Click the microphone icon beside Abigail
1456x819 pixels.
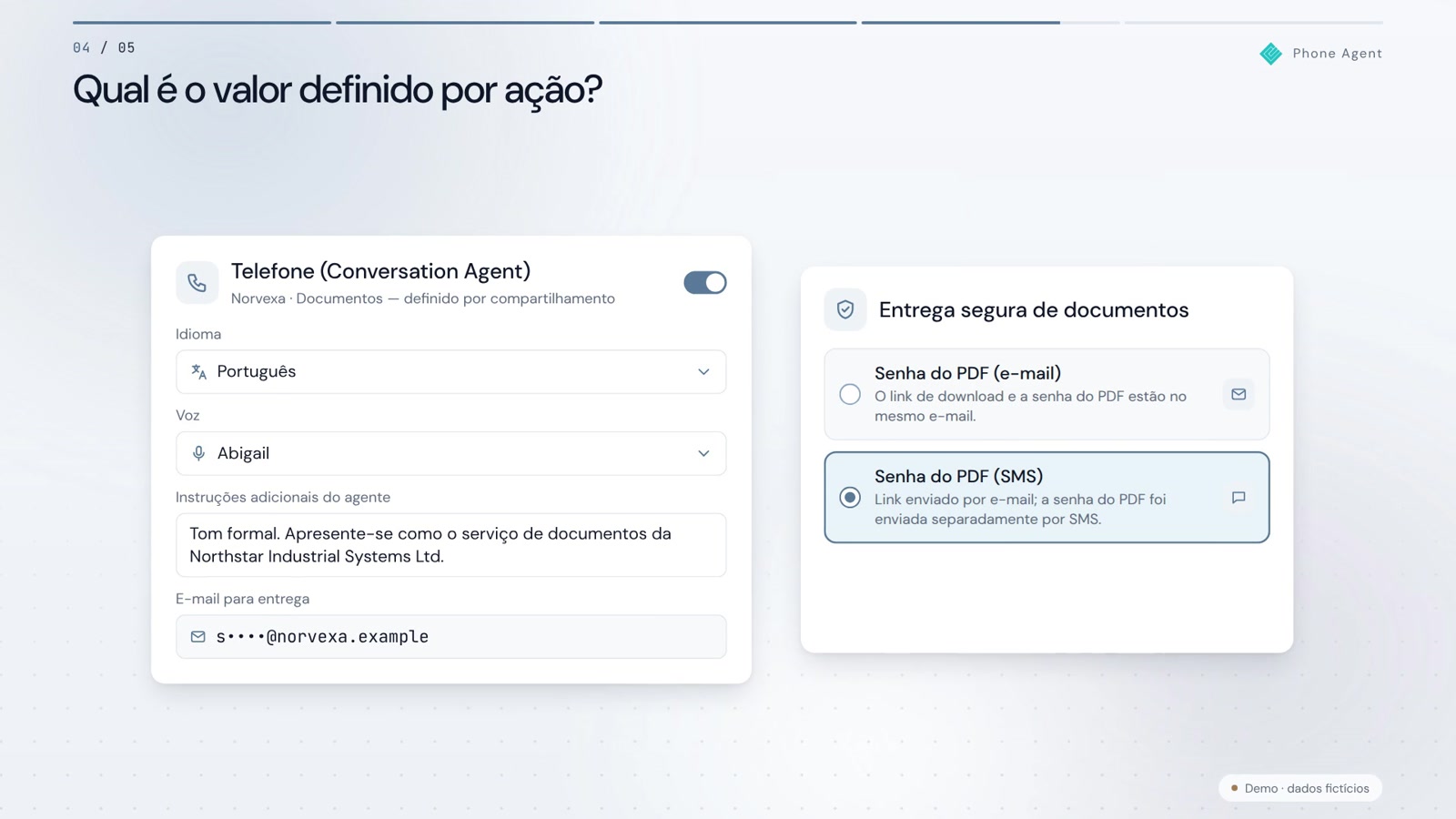(x=198, y=453)
